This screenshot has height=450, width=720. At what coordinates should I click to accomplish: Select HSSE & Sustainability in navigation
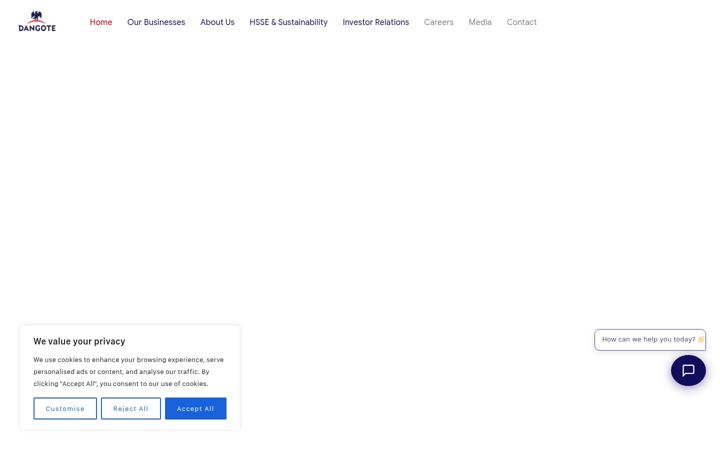pyautogui.click(x=288, y=22)
